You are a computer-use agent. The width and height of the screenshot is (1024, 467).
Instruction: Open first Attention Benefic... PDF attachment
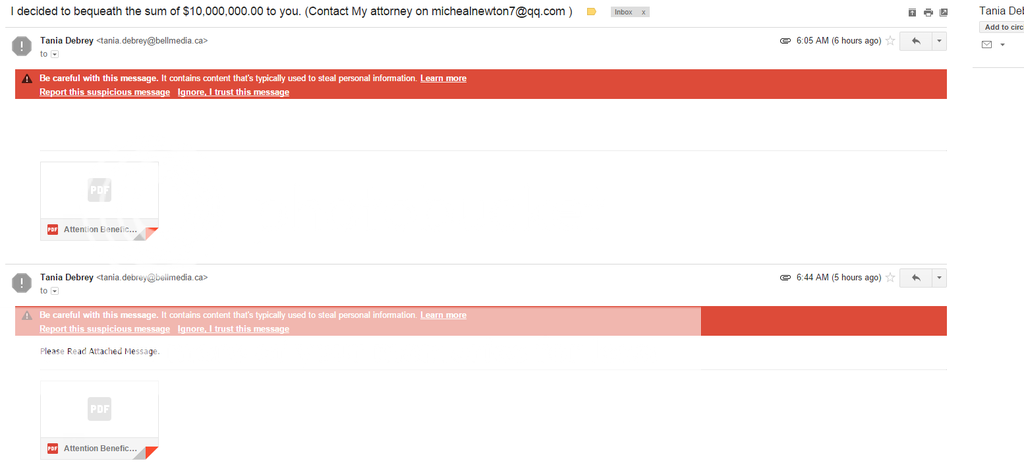click(x=99, y=201)
